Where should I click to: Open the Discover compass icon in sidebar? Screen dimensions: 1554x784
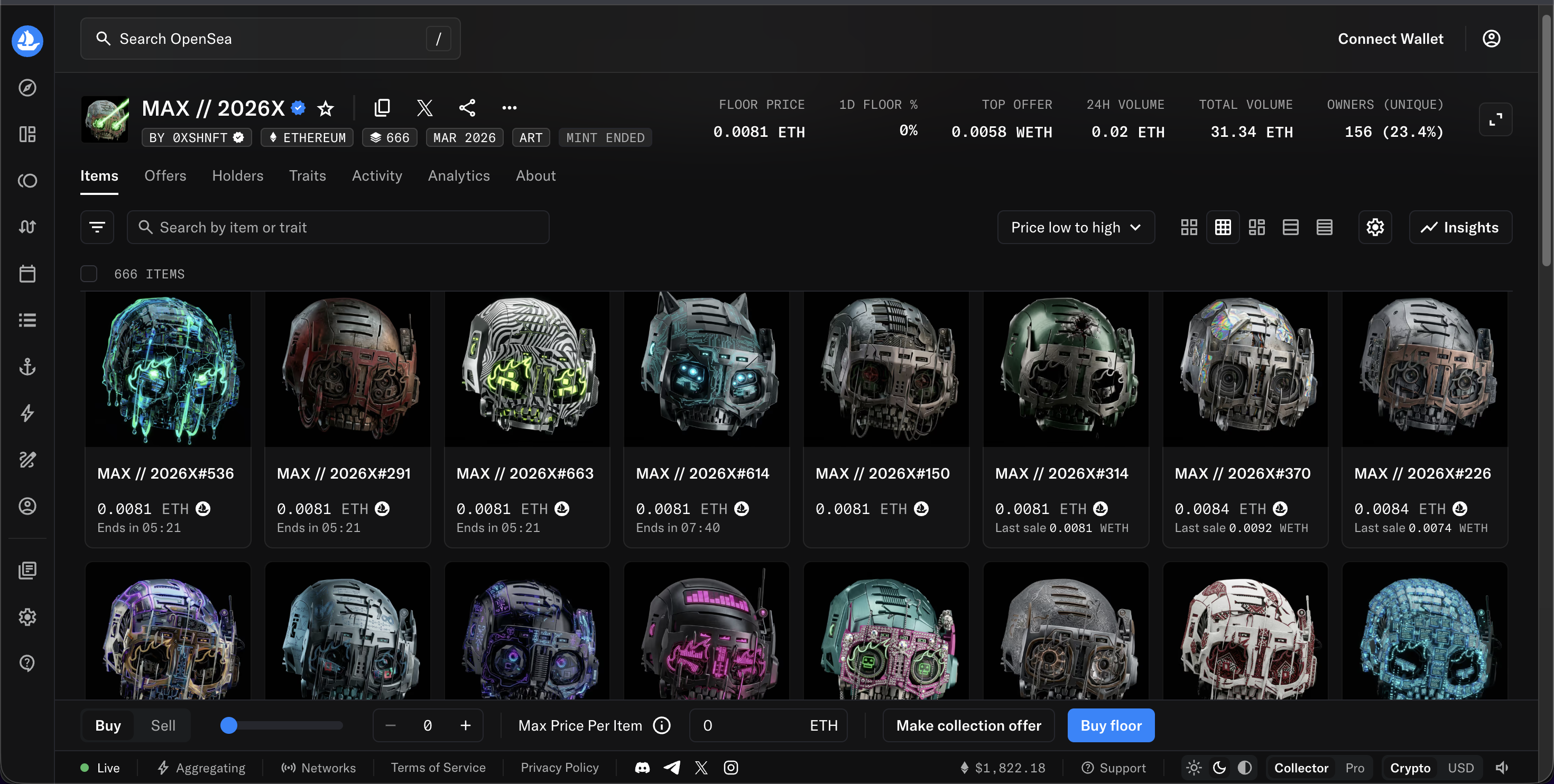[27, 88]
